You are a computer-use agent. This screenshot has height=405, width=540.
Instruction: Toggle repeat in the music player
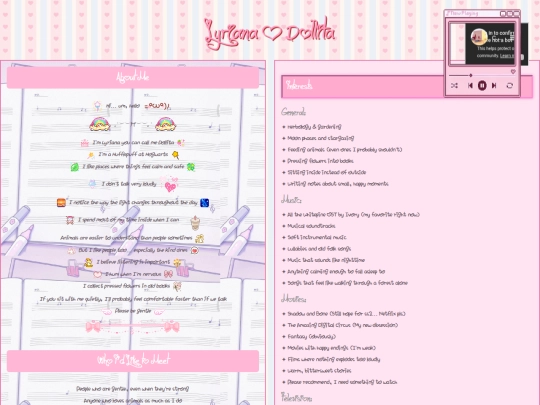coord(510,85)
